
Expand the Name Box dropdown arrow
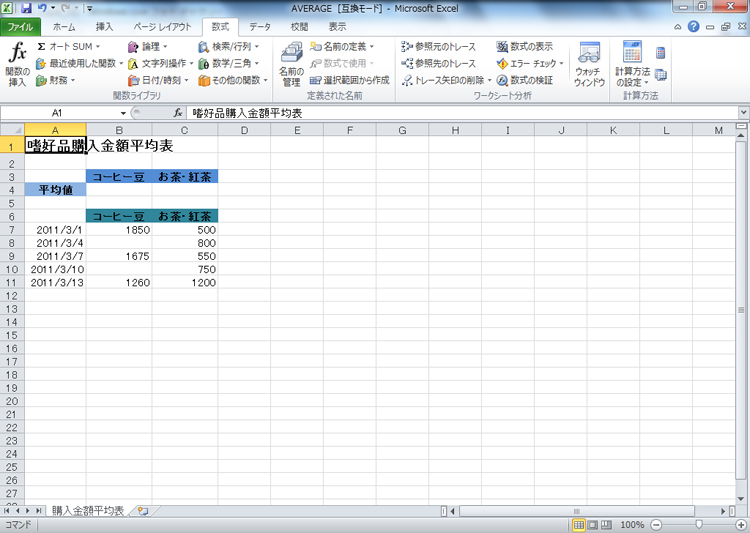(123, 113)
